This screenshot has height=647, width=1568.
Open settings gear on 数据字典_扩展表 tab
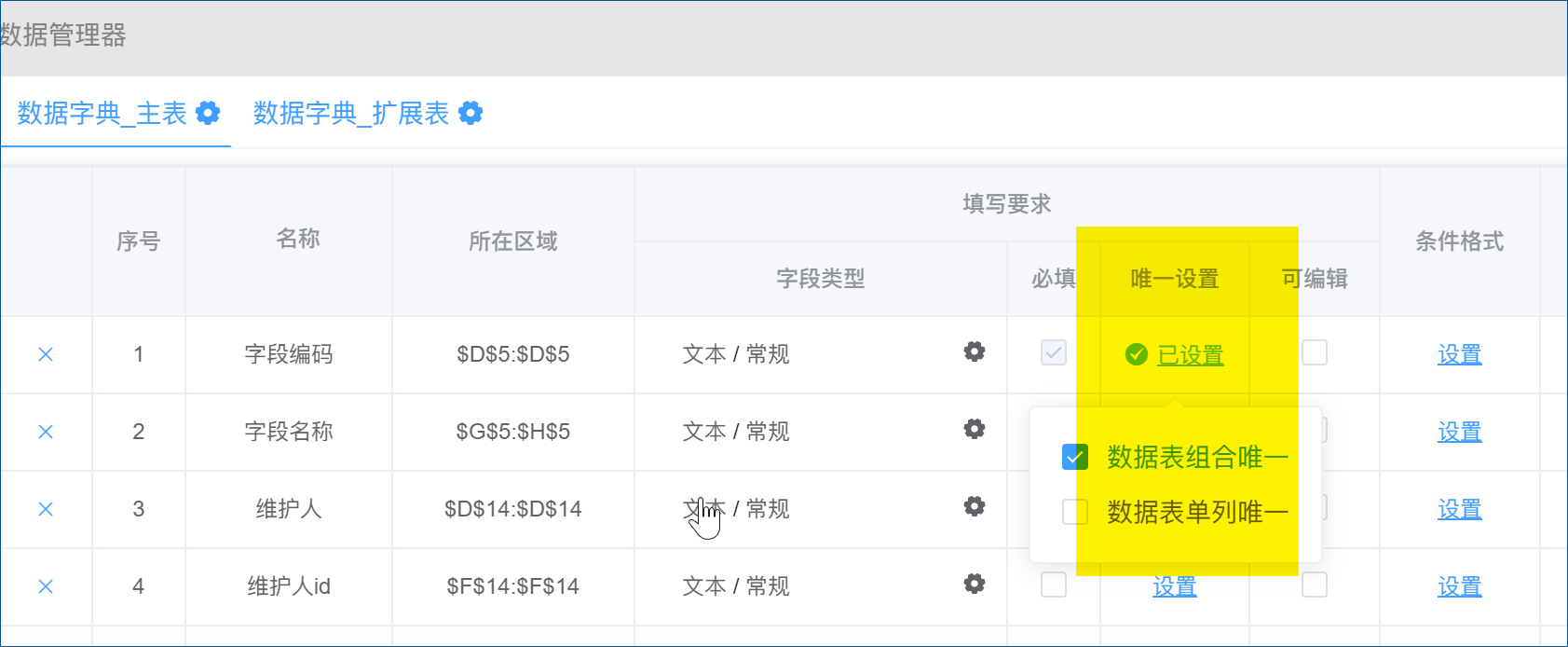[471, 113]
